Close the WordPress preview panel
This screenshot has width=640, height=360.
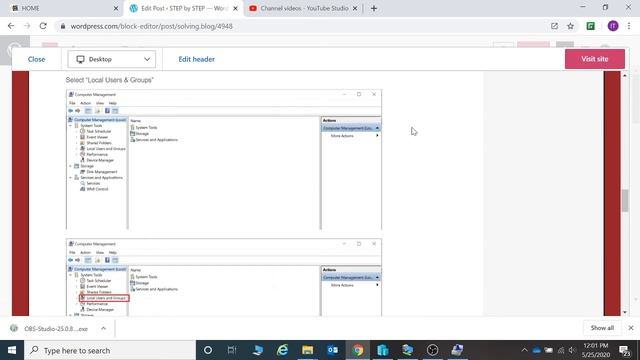(x=36, y=59)
